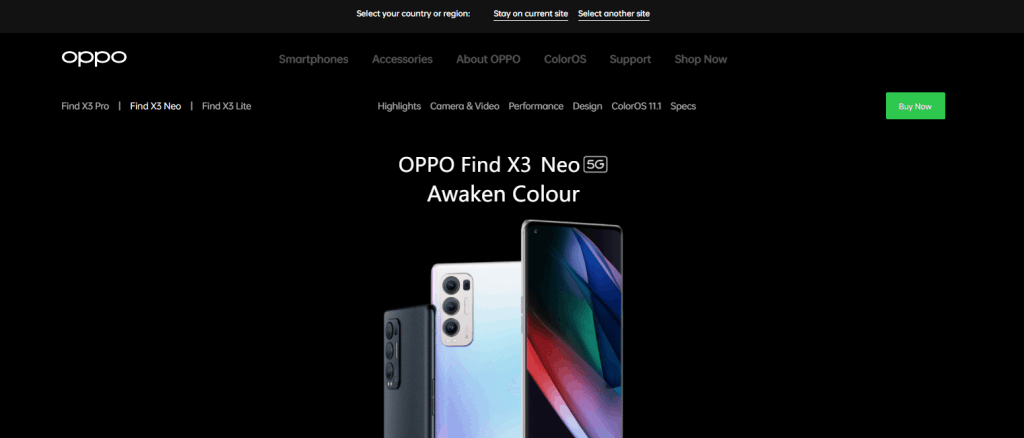Open the Support menu
This screenshot has width=1024, height=438.
coord(630,59)
